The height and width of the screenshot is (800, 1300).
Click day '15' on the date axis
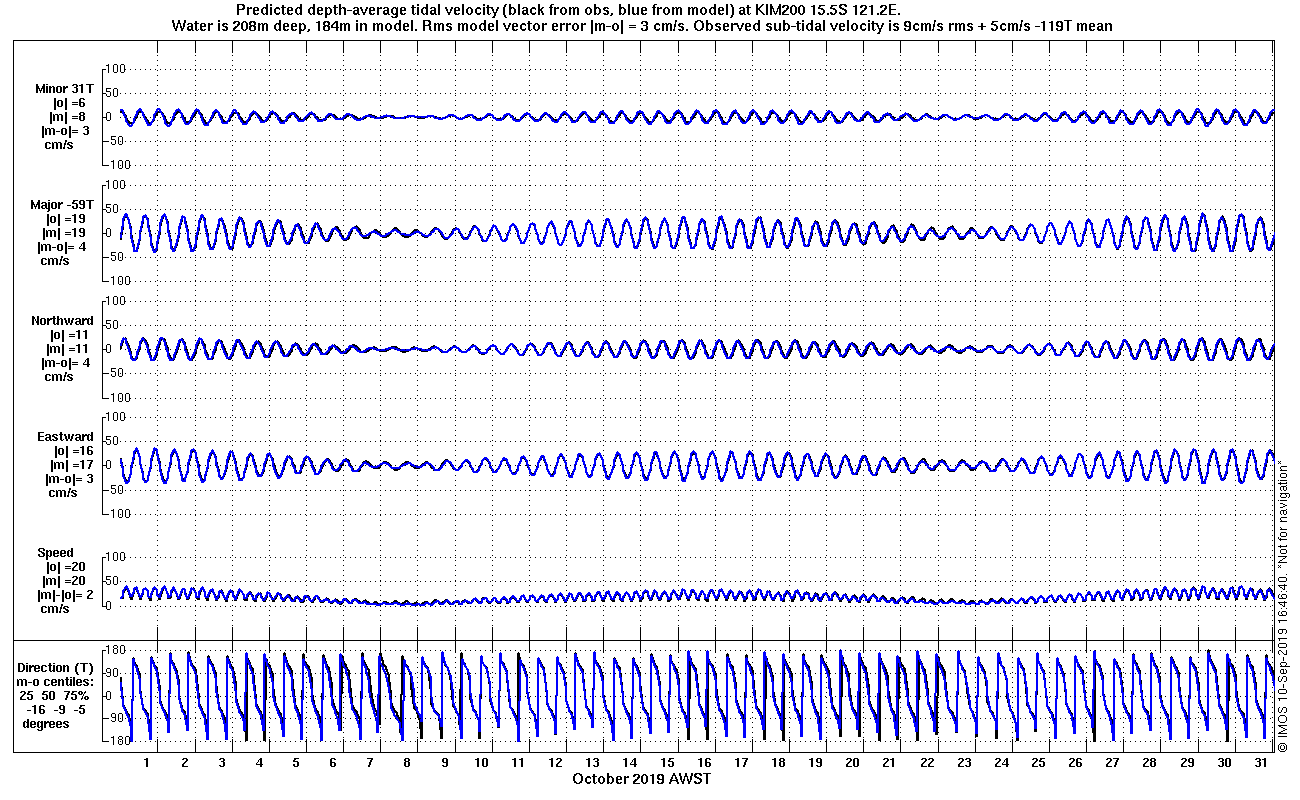[667, 762]
